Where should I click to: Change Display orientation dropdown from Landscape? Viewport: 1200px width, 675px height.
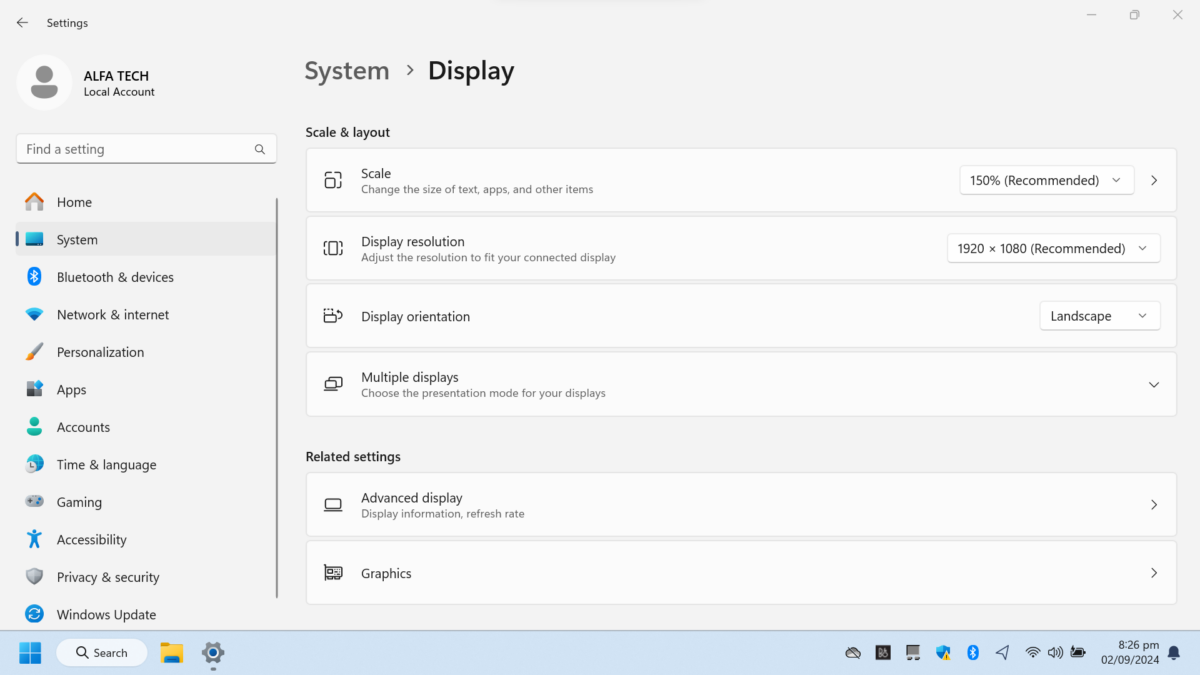tap(1099, 316)
